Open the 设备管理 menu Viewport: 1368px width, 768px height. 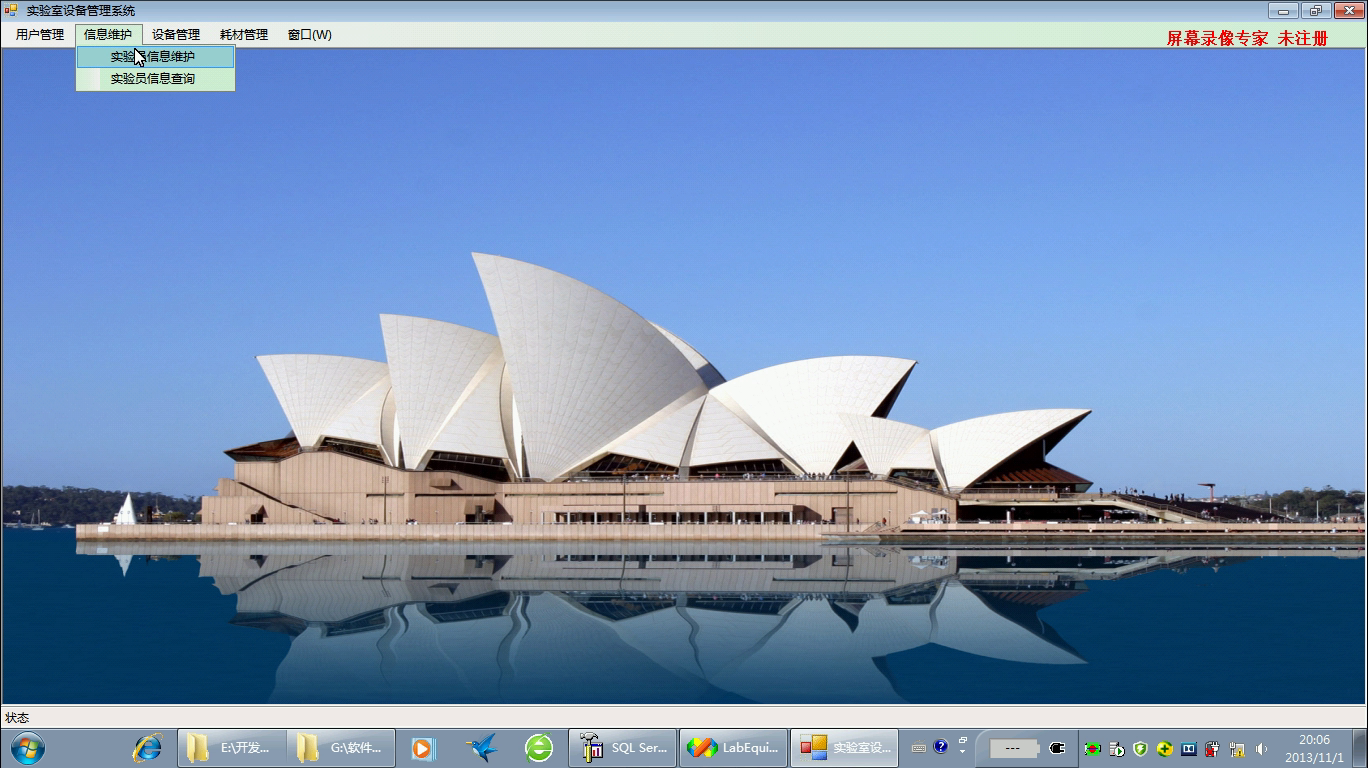coord(176,34)
